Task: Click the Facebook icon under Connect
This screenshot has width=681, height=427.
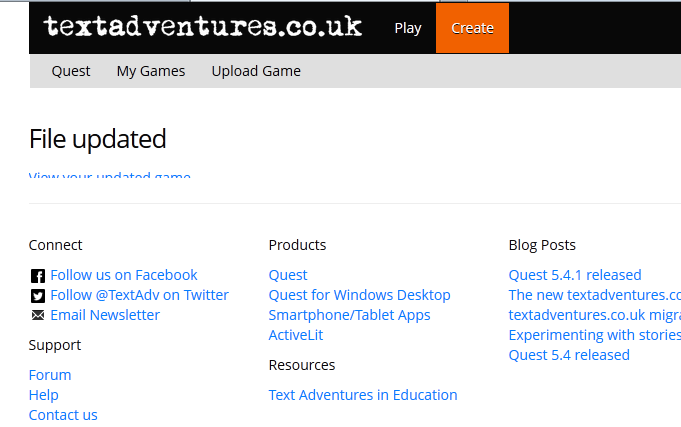Action: point(38,275)
